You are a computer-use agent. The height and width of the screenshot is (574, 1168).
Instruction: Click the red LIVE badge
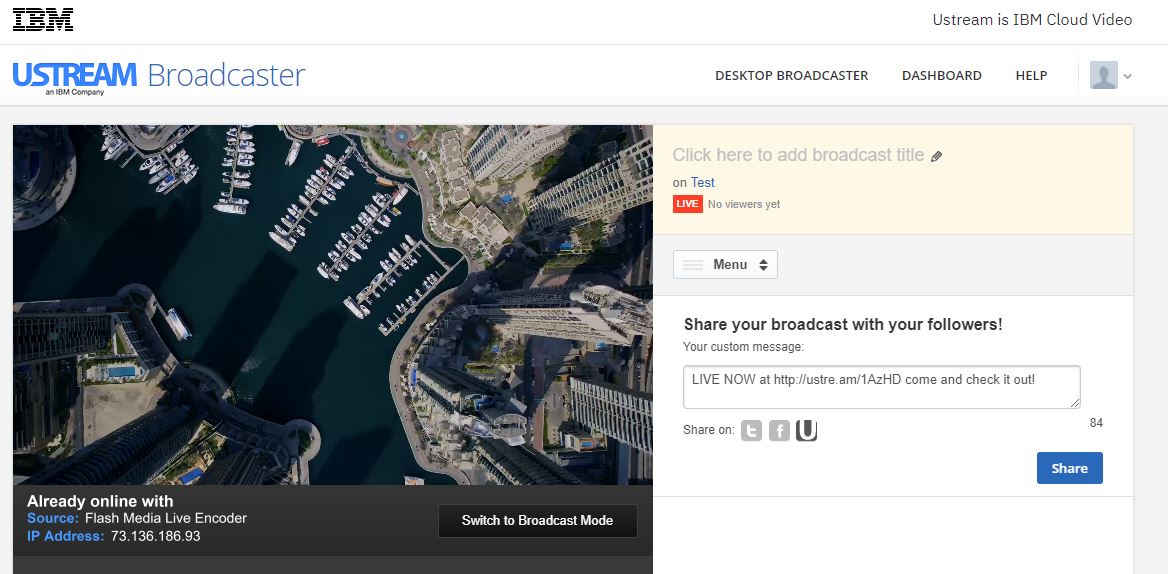point(688,204)
